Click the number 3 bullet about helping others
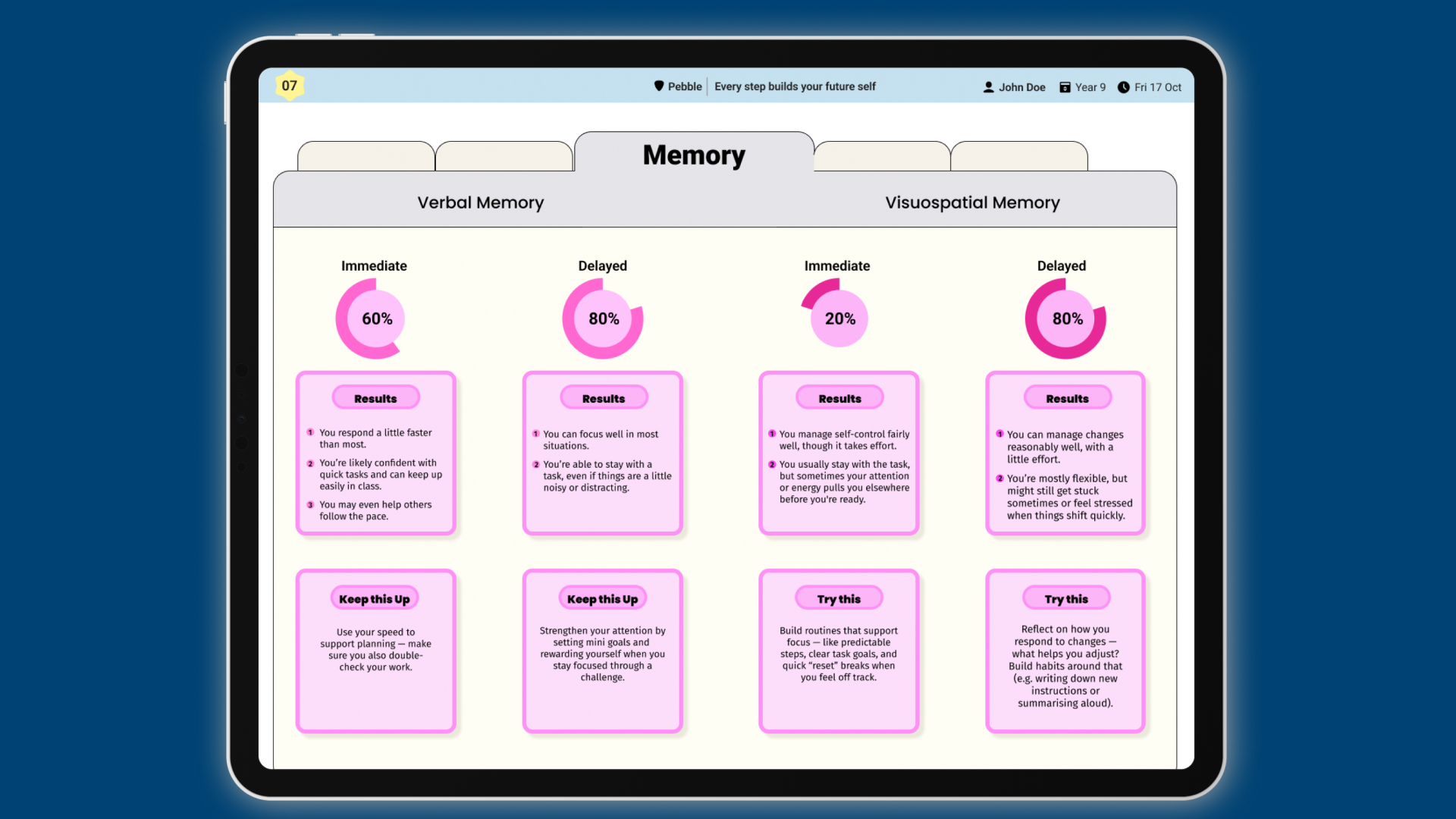This screenshot has height=819, width=1456. [310, 504]
